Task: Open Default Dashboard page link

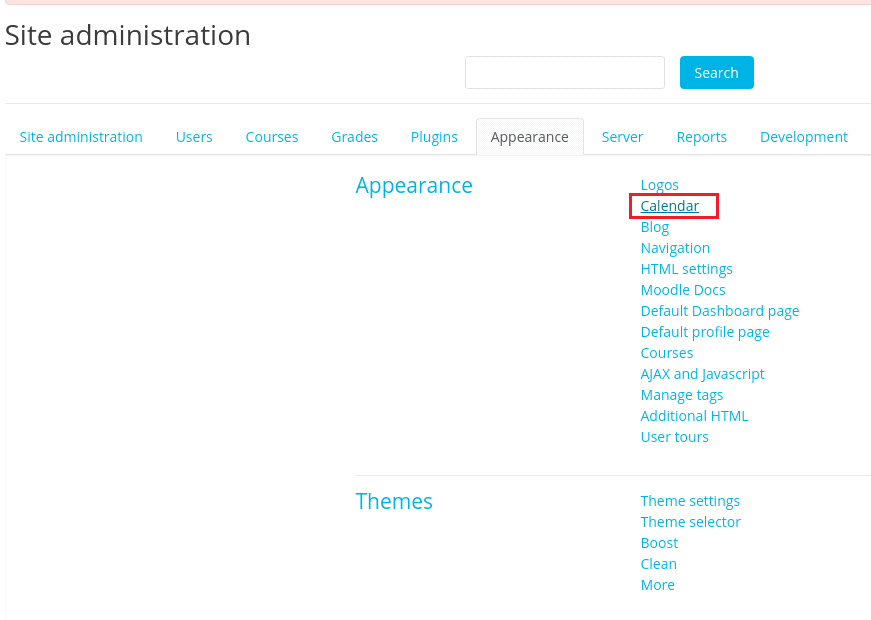Action: coord(720,311)
